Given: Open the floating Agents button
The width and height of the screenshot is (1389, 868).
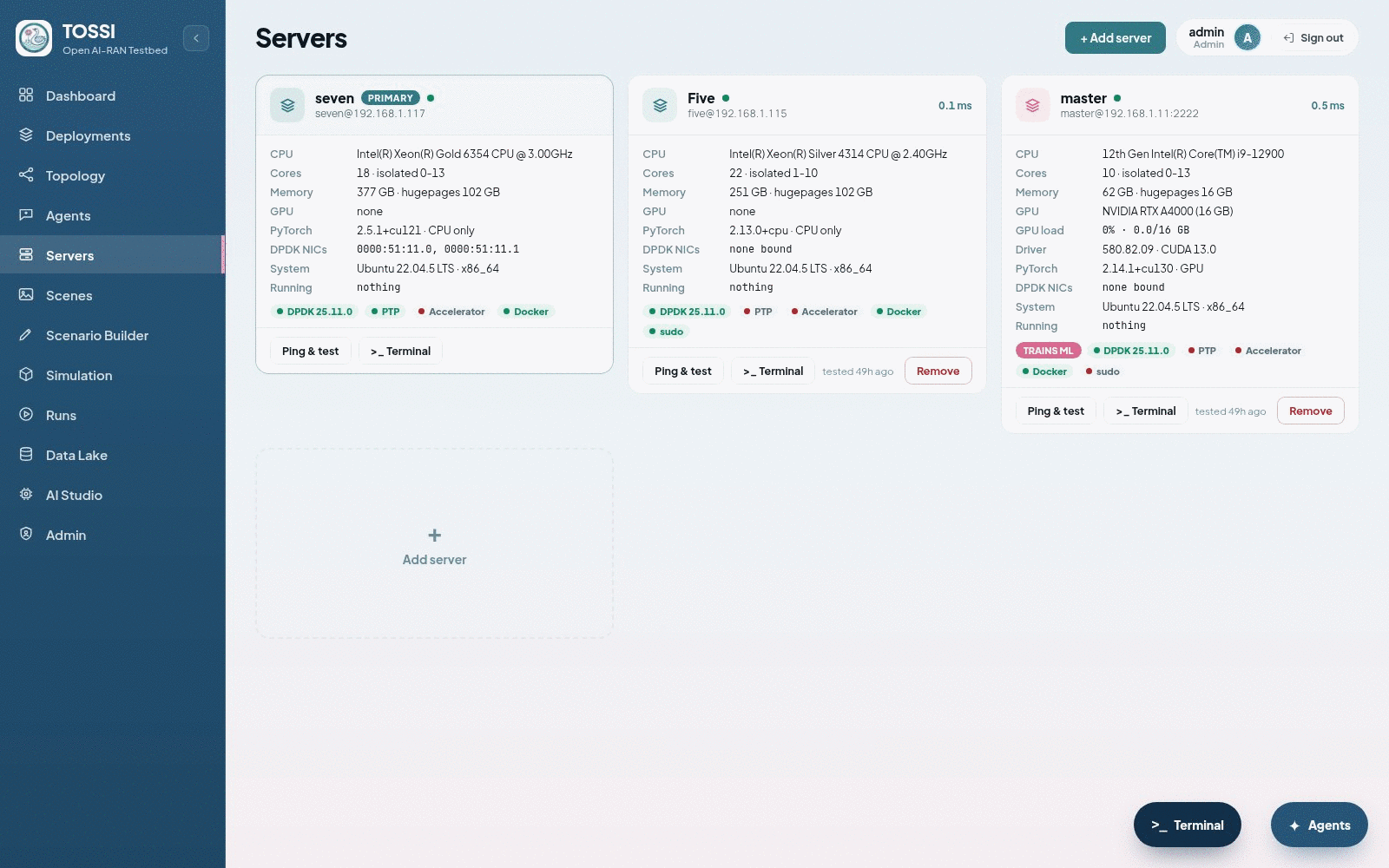Looking at the screenshot, I should tap(1320, 825).
